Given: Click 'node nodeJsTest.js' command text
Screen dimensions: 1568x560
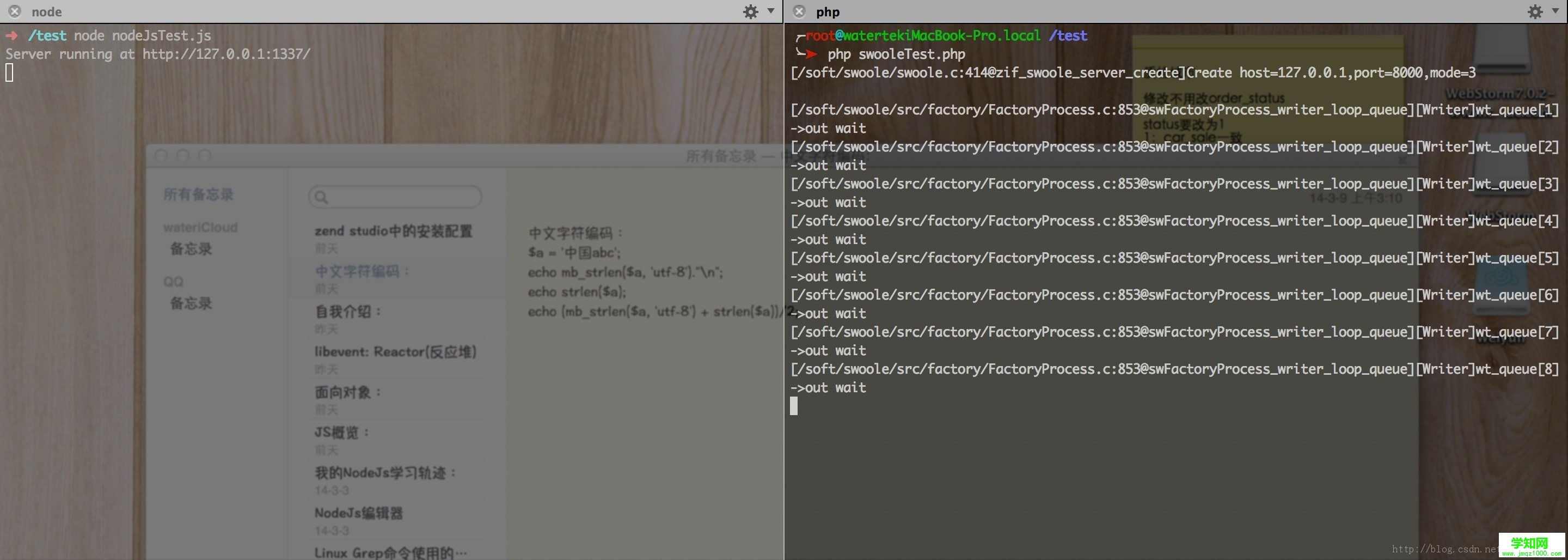Looking at the screenshot, I should point(143,35).
